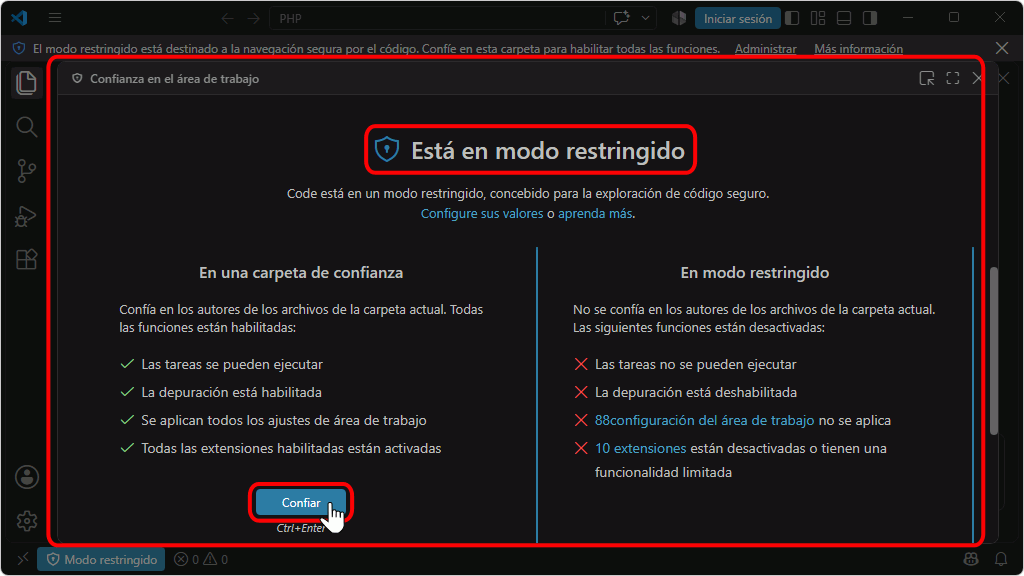Open the hamburger application menu
Viewport: 1024px width, 576px height.
point(55,18)
